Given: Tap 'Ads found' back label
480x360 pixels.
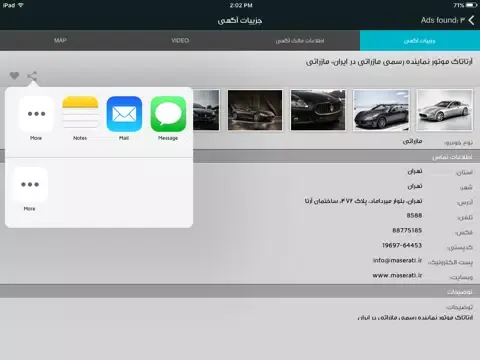Looking at the screenshot, I should pyautogui.click(x=443, y=20).
